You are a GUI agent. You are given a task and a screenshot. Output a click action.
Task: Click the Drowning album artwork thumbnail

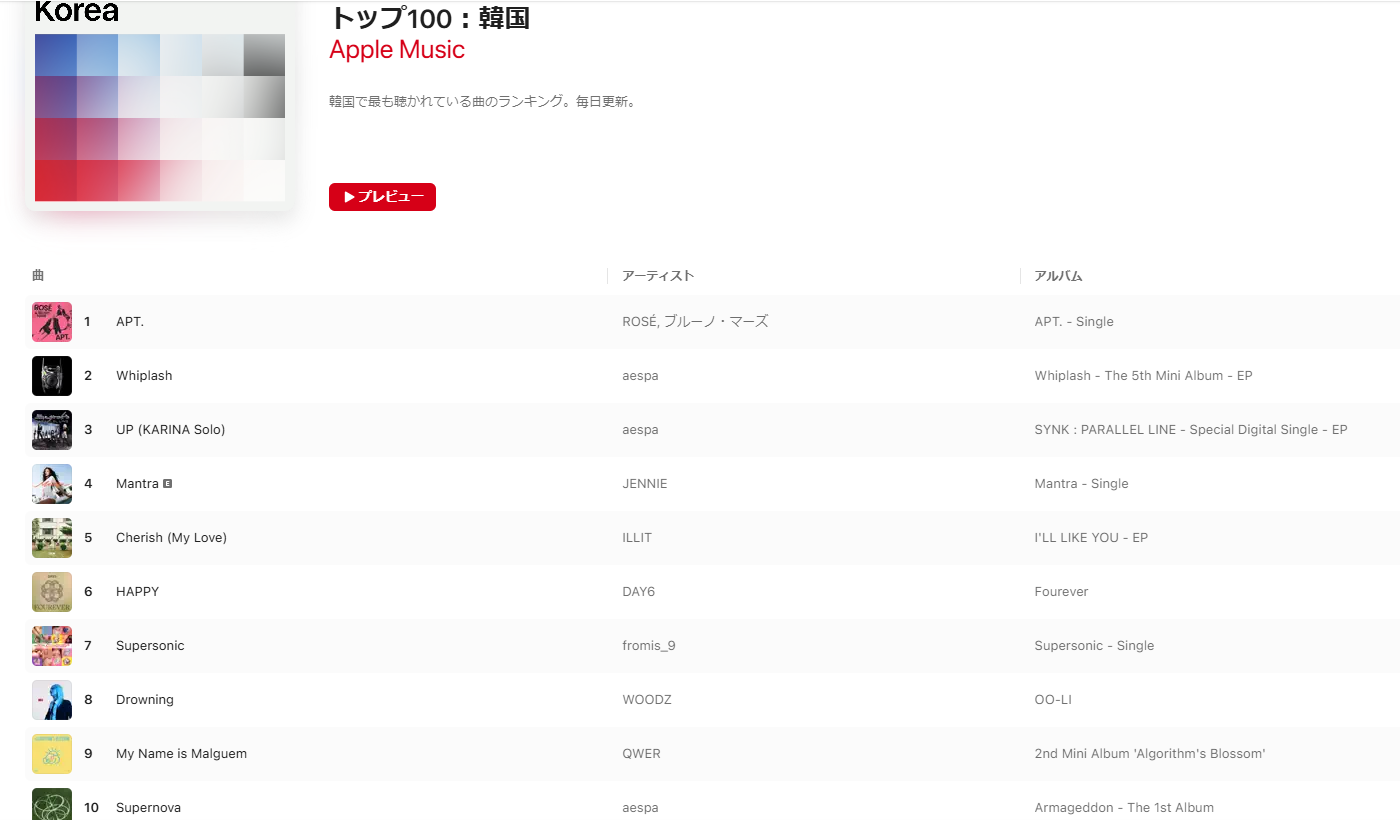(52, 700)
